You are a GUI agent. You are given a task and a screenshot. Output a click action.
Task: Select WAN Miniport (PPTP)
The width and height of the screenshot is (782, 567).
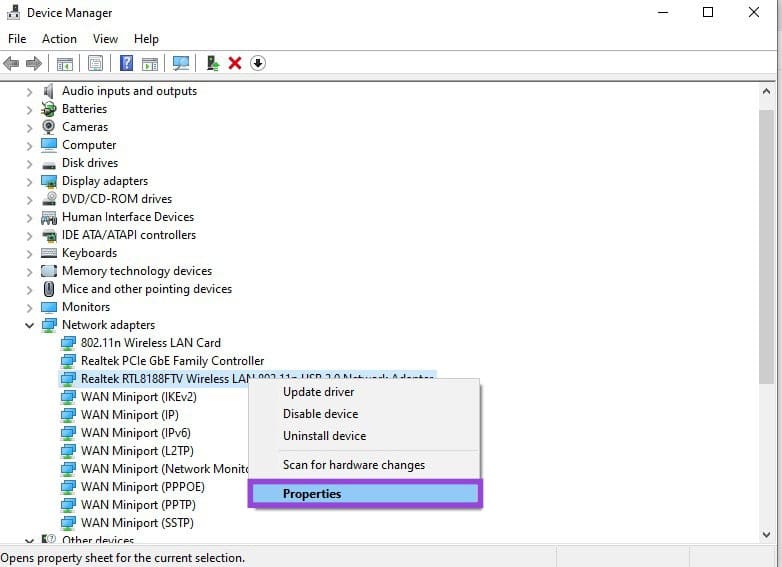point(138,505)
